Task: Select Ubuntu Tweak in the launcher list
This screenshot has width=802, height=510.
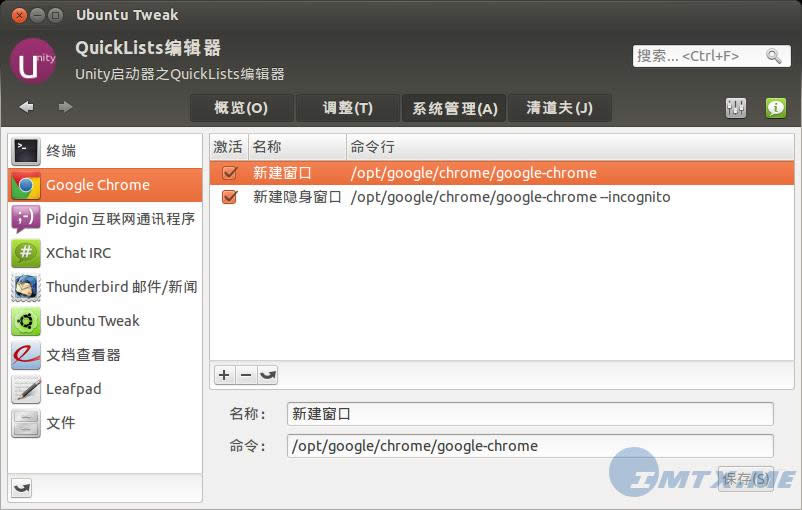Action: pos(105,321)
